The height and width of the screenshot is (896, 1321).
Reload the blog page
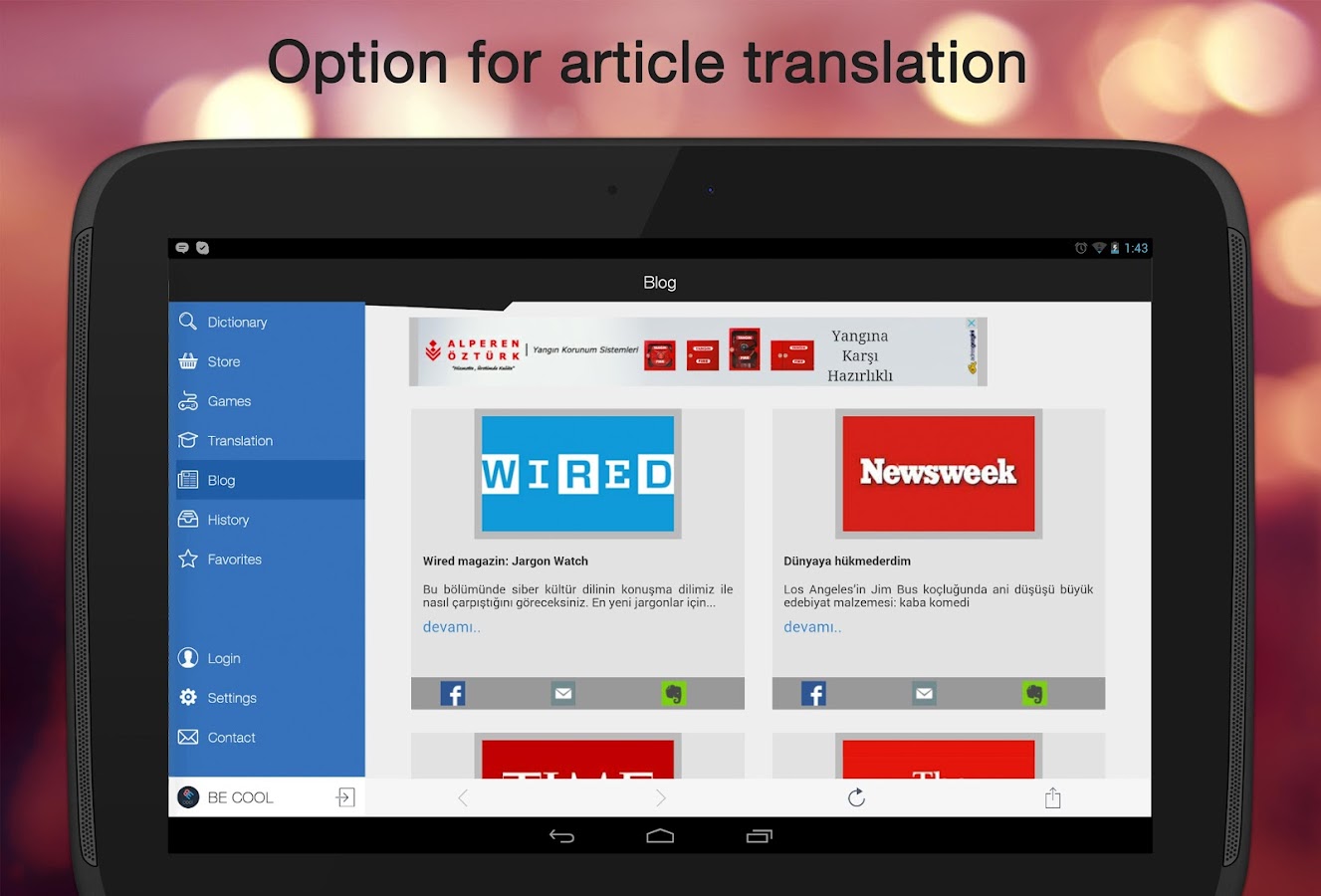click(x=856, y=797)
